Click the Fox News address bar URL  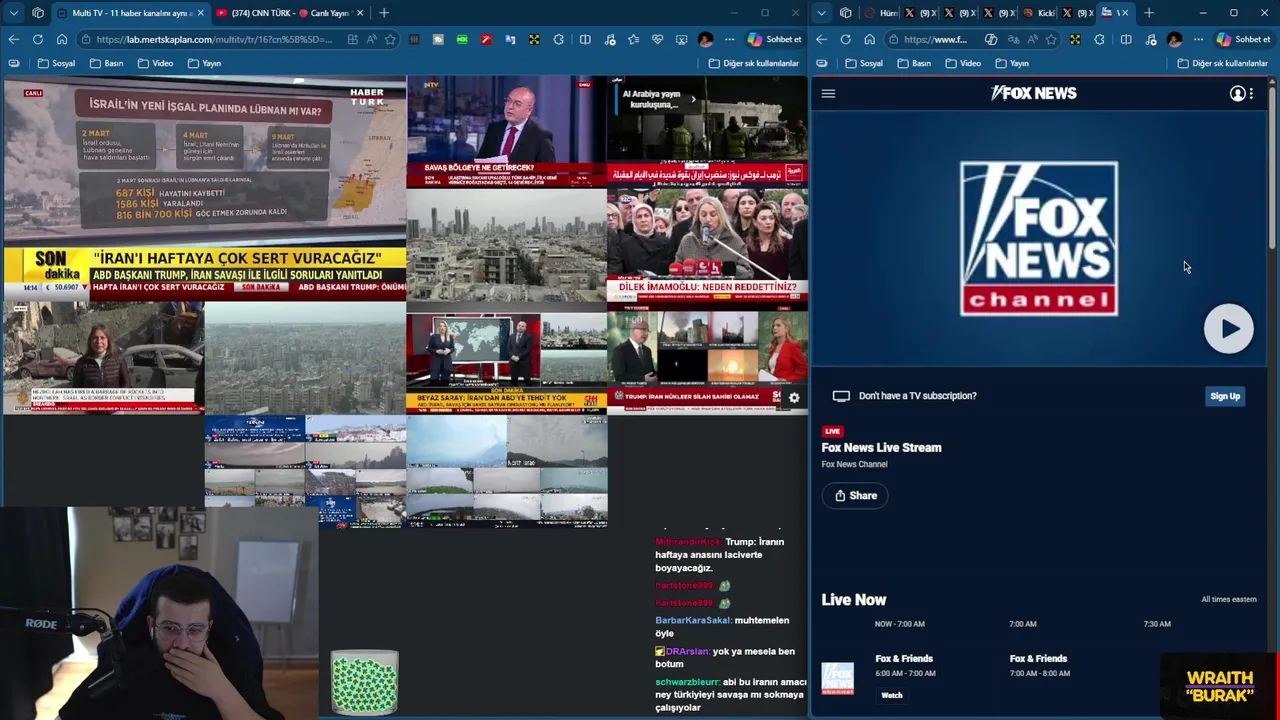[x=936, y=39]
